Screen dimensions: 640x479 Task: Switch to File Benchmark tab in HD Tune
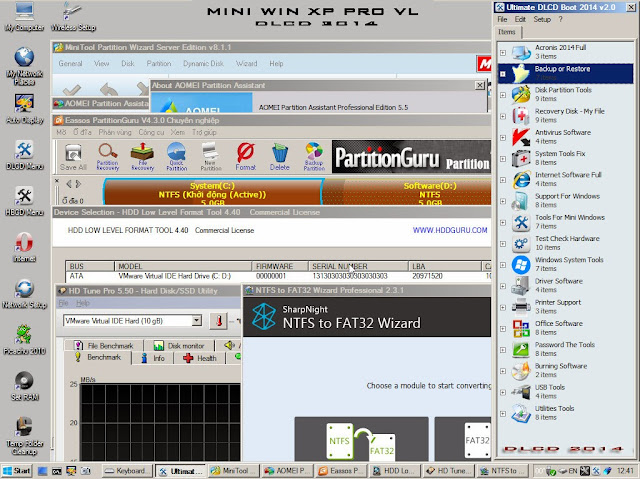104,346
